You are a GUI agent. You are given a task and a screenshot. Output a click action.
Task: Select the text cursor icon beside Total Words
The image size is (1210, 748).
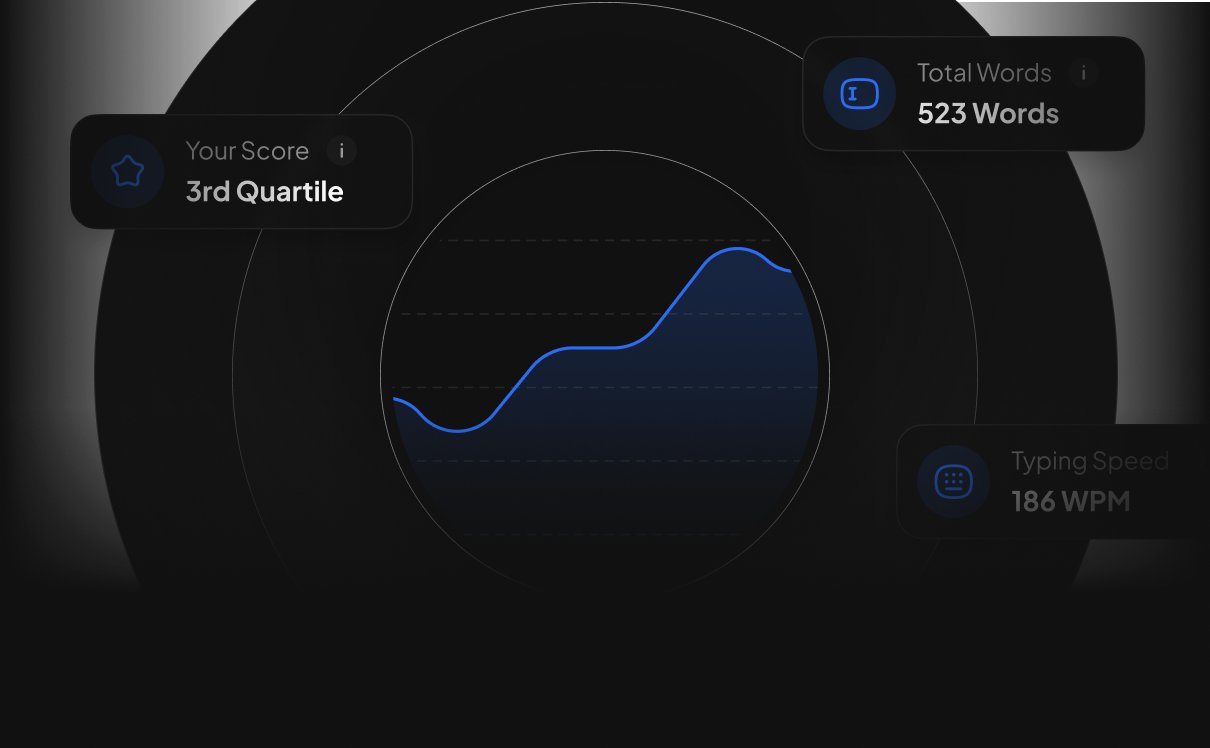tap(859, 93)
